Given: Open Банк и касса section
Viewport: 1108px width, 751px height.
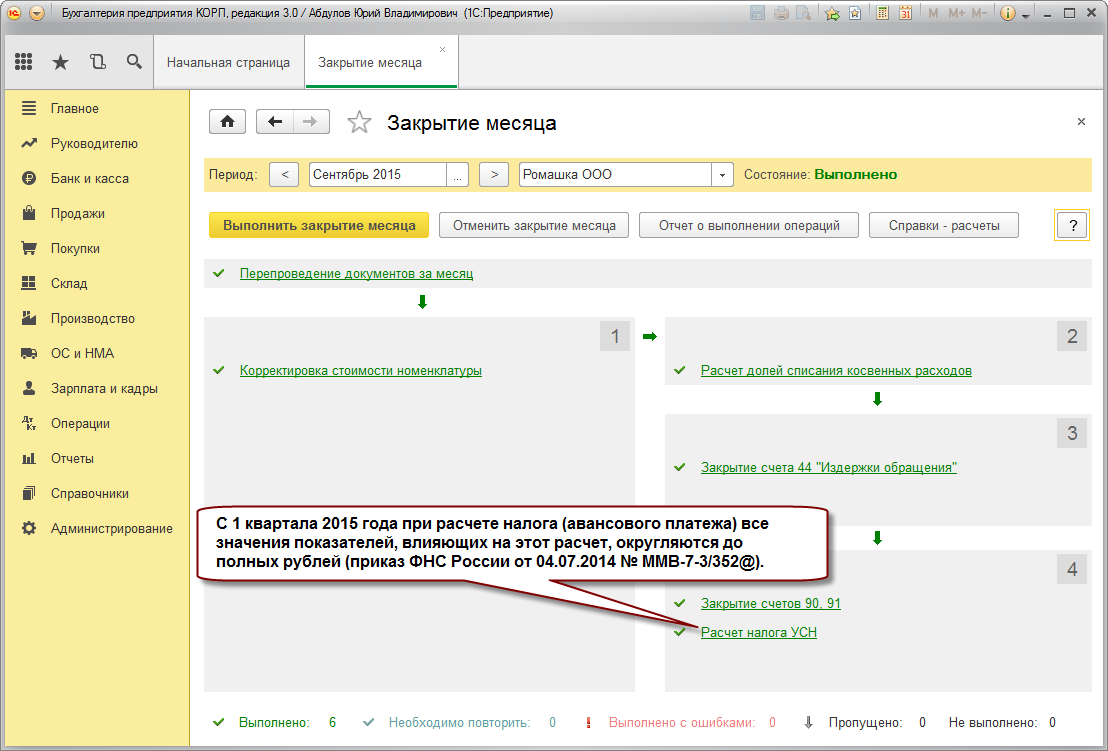Looking at the screenshot, I should point(90,178).
